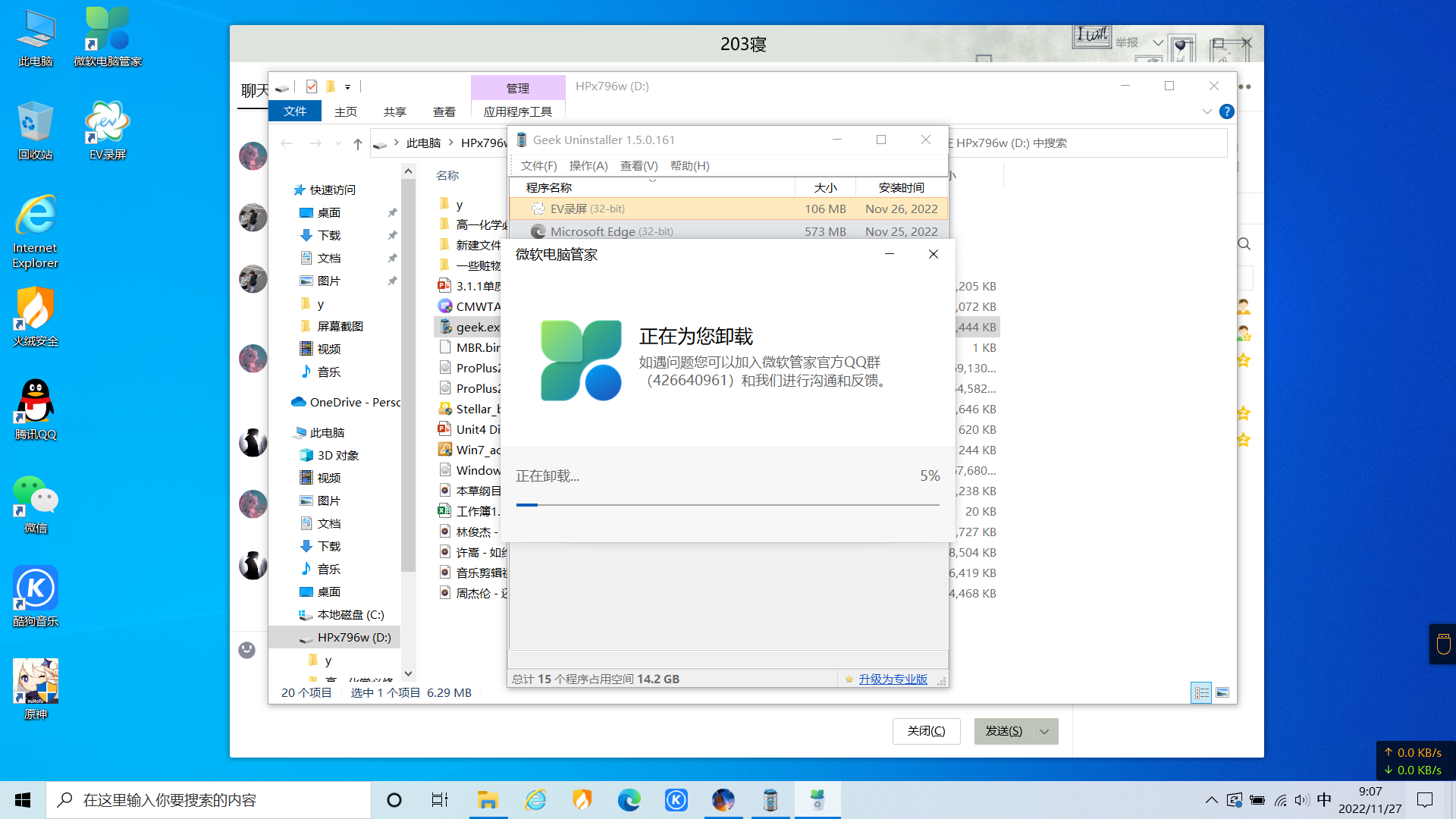This screenshot has width=1456, height=819.
Task: Click the uninstall progress bar
Action: pos(727,504)
